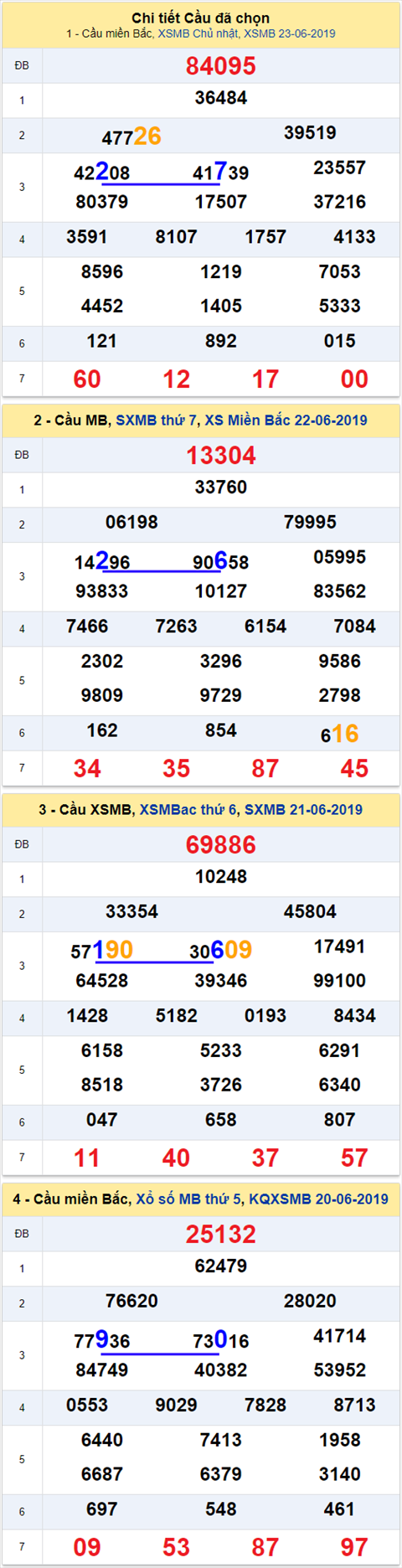Select special prize number 84095
Image resolution: width=402 pixels, height=1568 pixels.
point(221,66)
